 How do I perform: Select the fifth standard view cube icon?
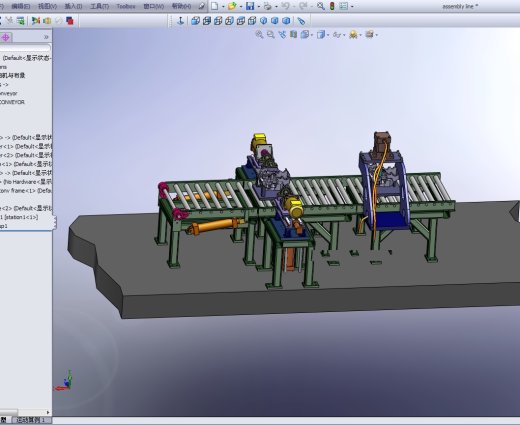coord(241,21)
